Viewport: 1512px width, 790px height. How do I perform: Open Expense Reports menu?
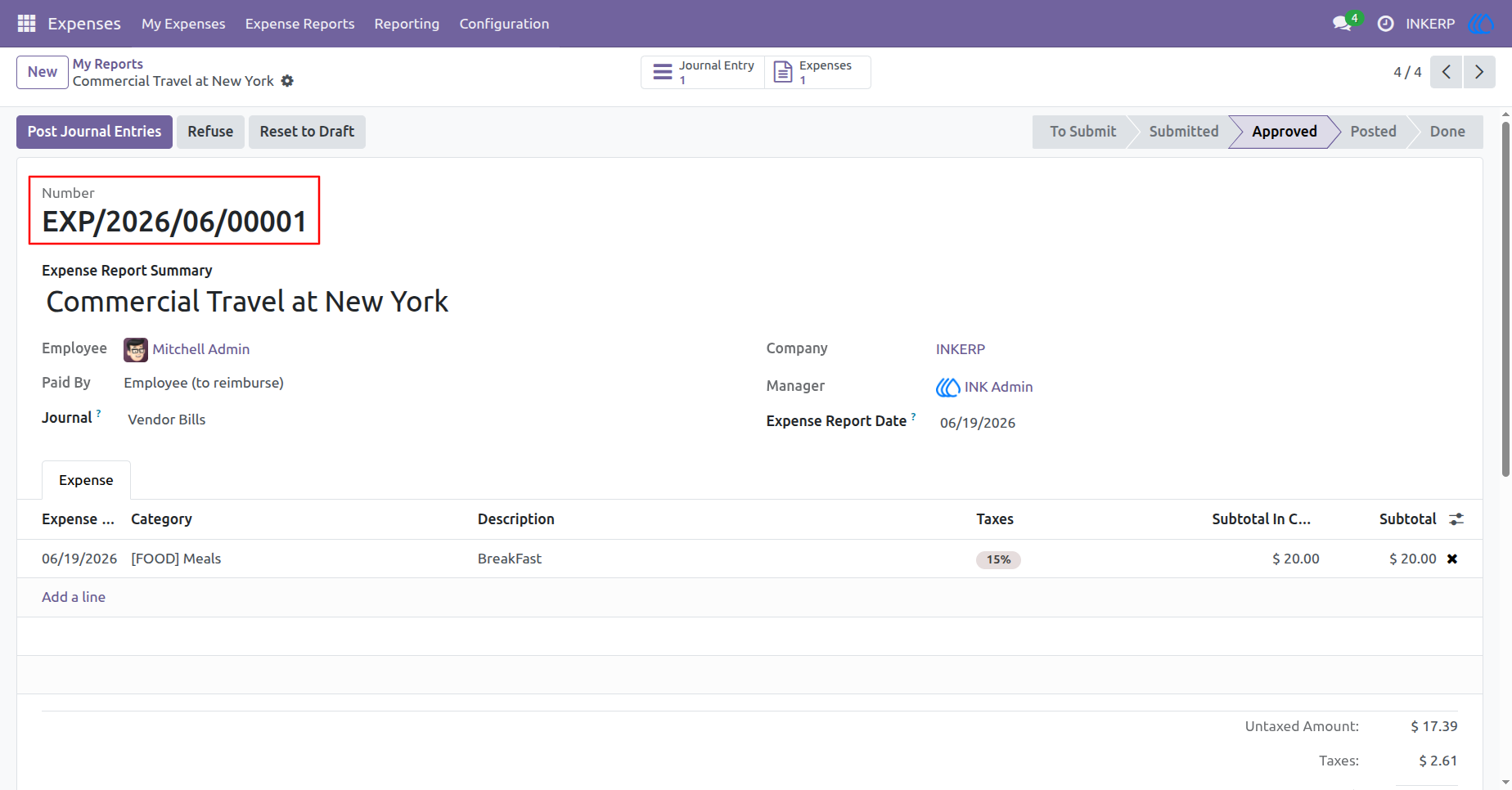pyautogui.click(x=299, y=24)
